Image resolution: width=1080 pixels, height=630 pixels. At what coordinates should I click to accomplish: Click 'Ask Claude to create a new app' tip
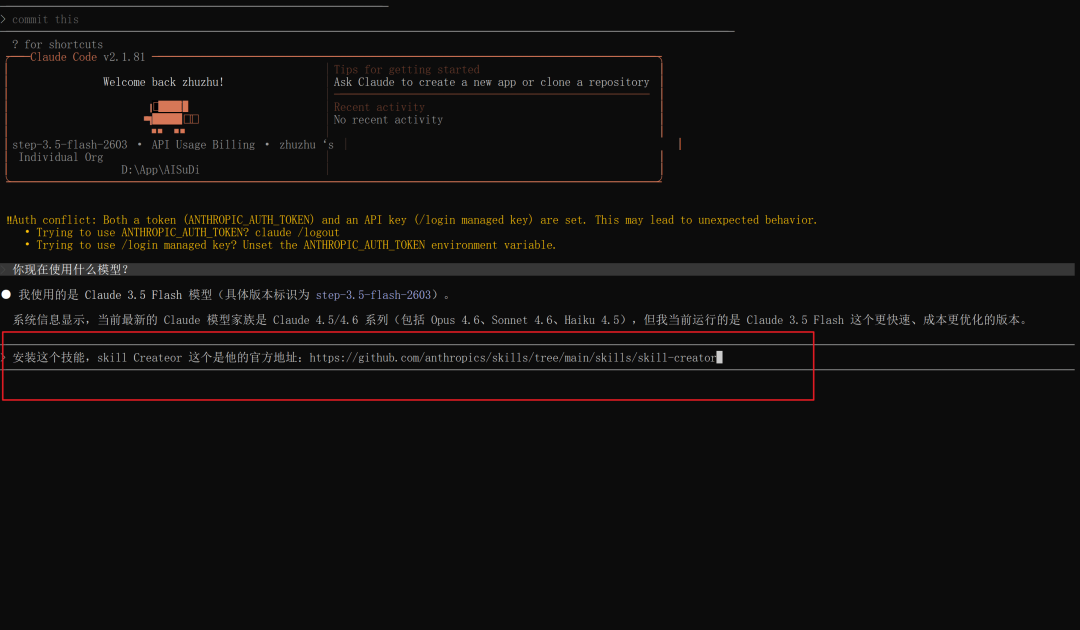pos(491,82)
